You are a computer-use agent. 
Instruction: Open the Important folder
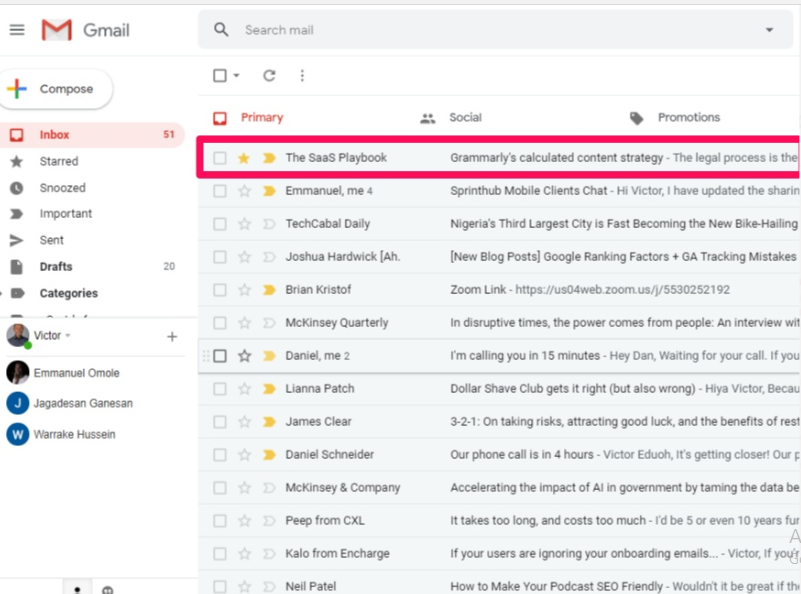pos(65,214)
